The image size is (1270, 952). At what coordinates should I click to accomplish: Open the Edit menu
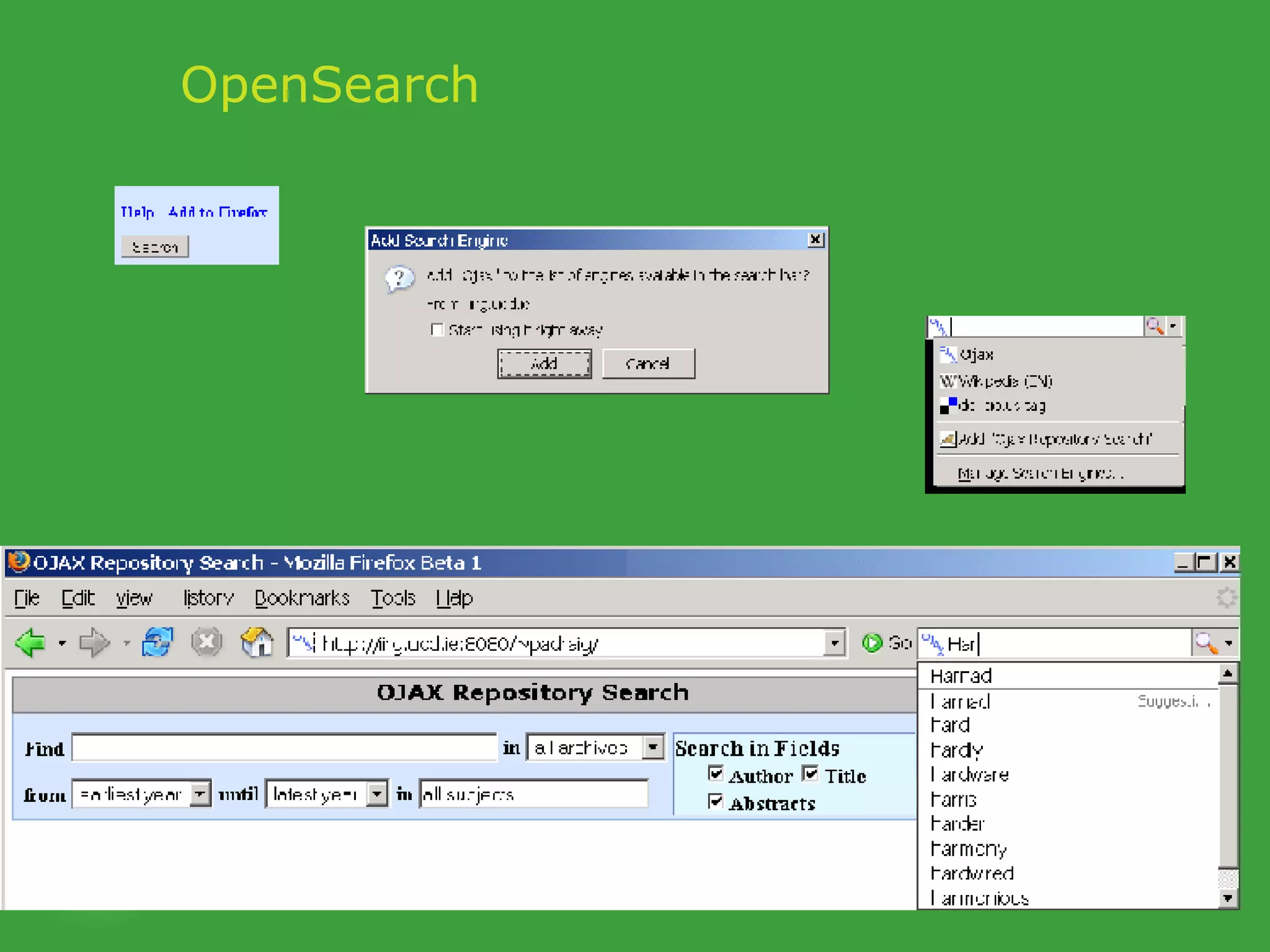click(78, 597)
